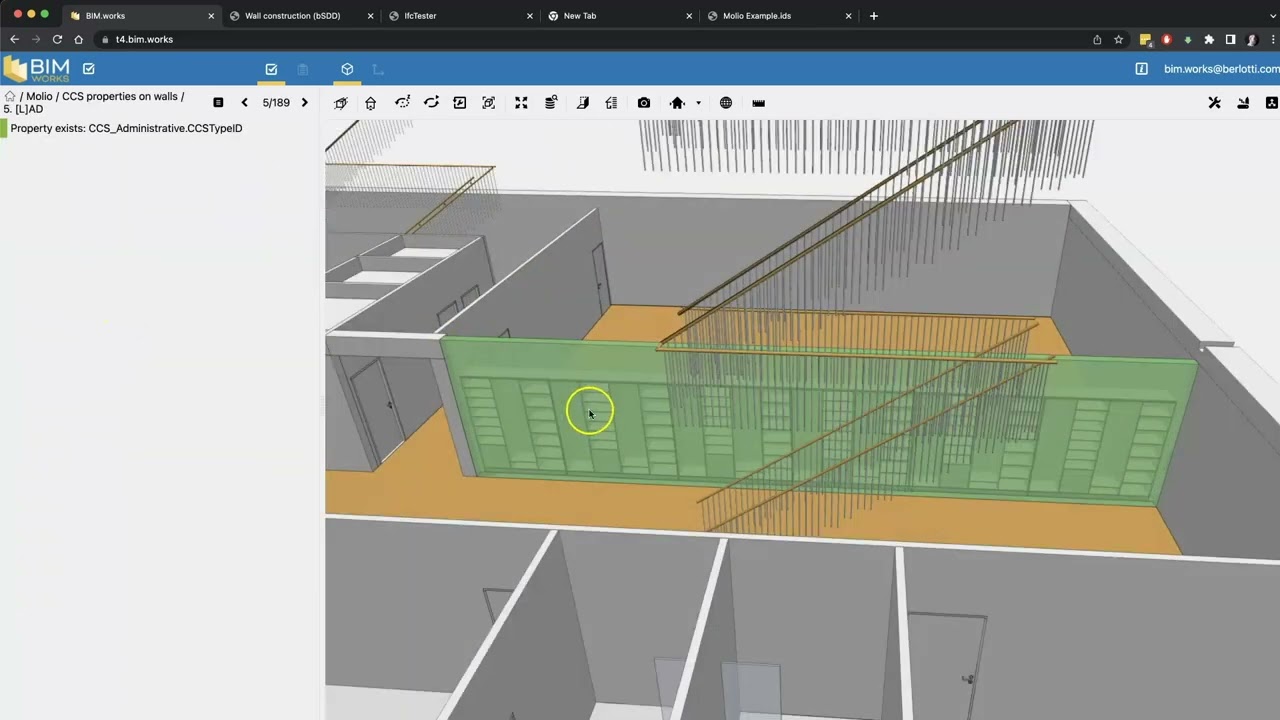Close the Wall construction (bSDD) browser tab
1280x720 pixels.
[x=371, y=16]
